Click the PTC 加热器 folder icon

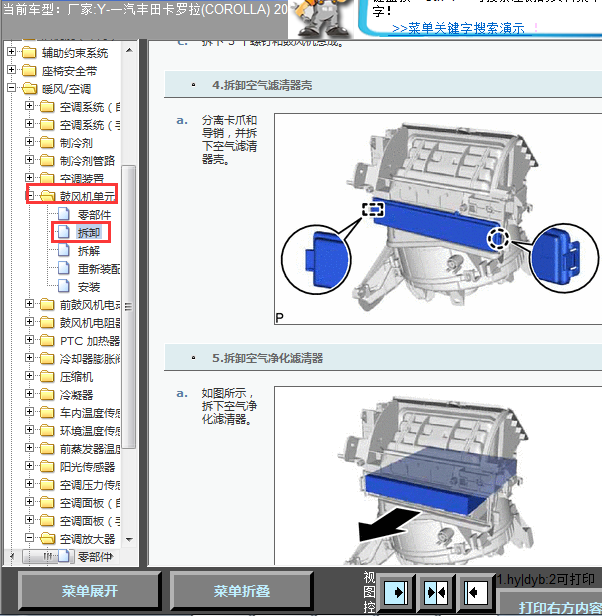point(47,341)
